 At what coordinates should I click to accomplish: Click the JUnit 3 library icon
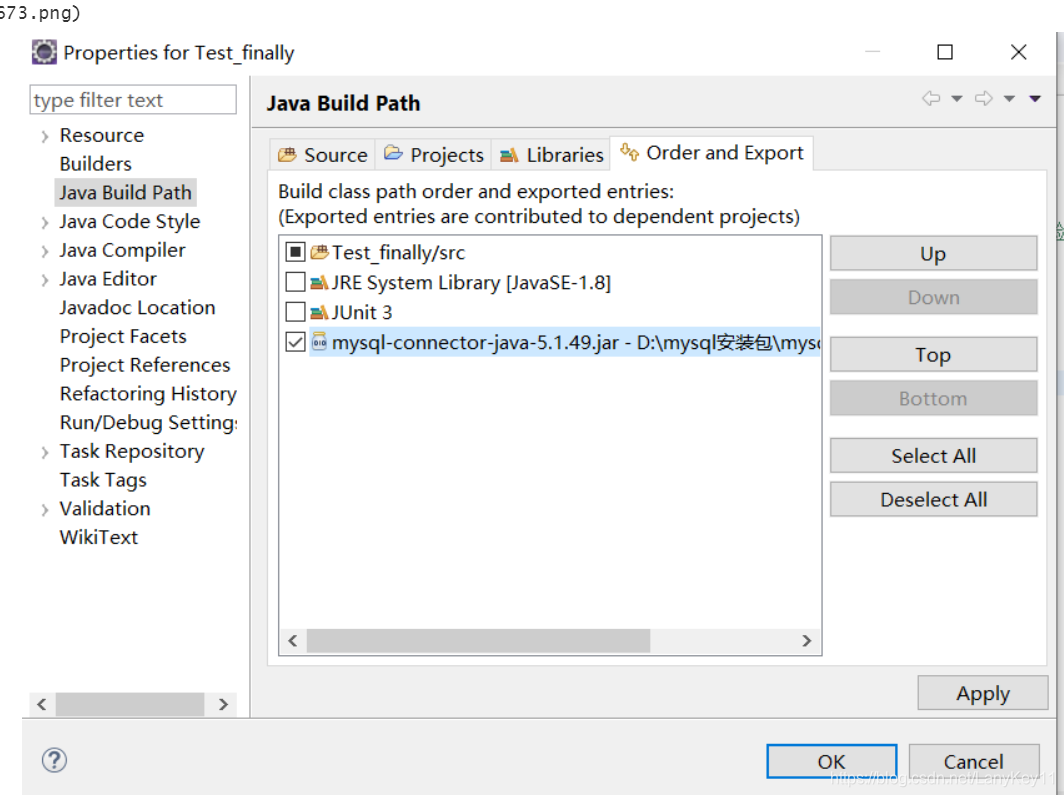[320, 313]
